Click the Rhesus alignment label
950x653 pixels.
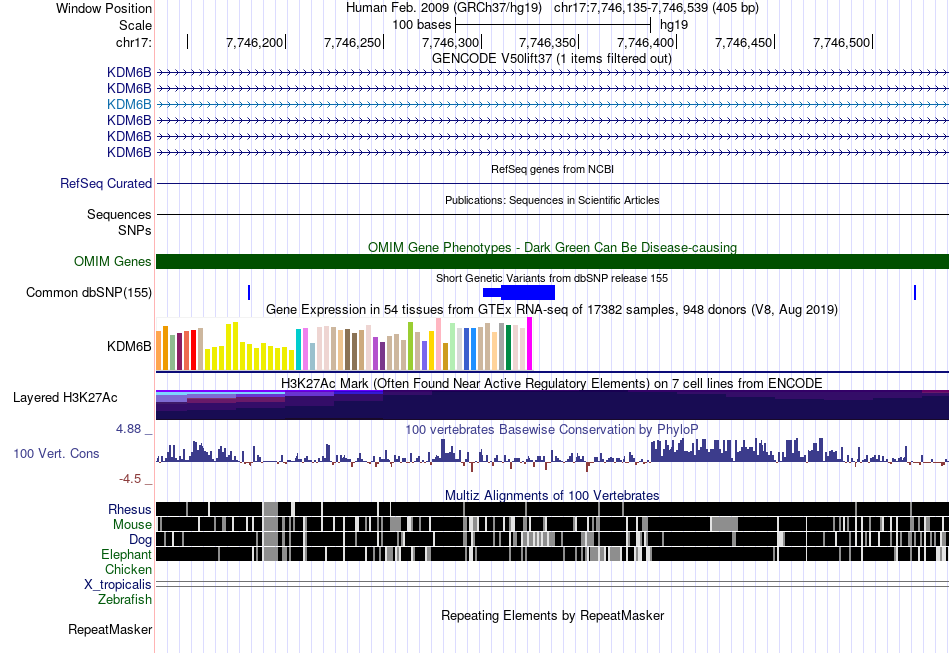tap(130, 509)
